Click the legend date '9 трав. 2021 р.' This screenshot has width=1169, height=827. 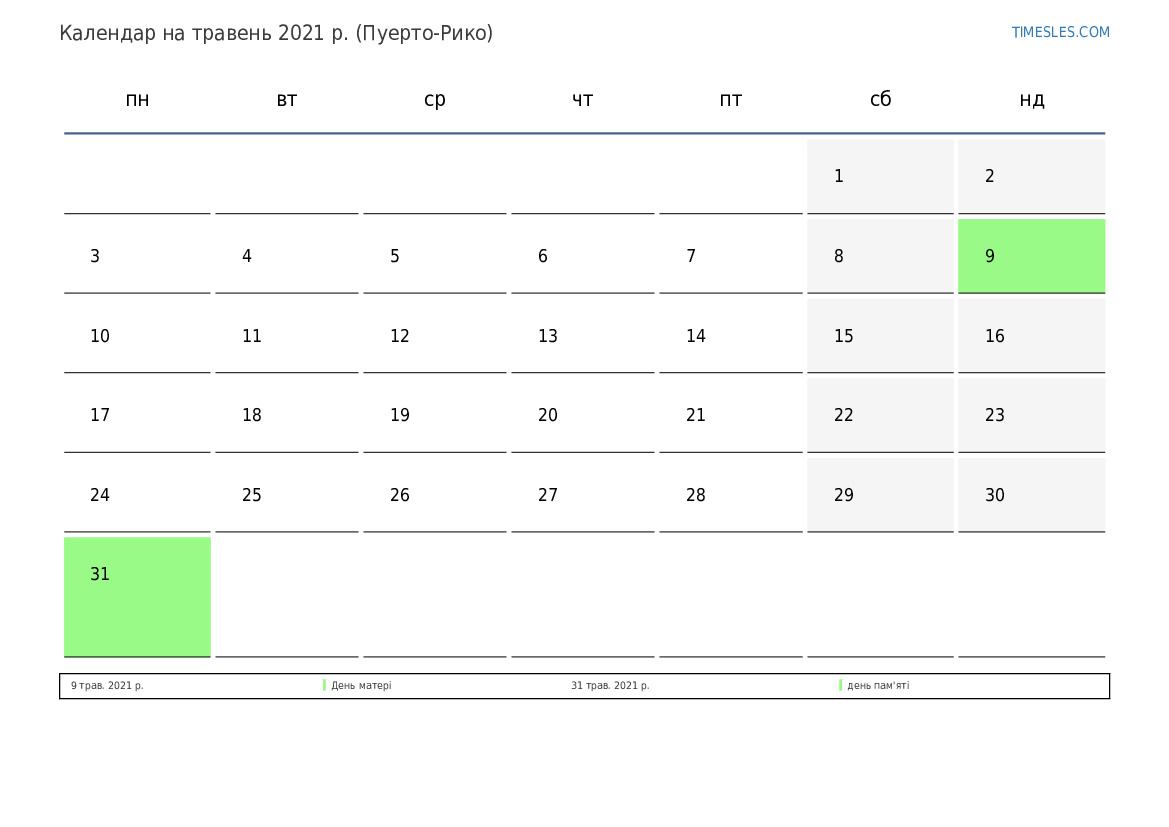[107, 685]
